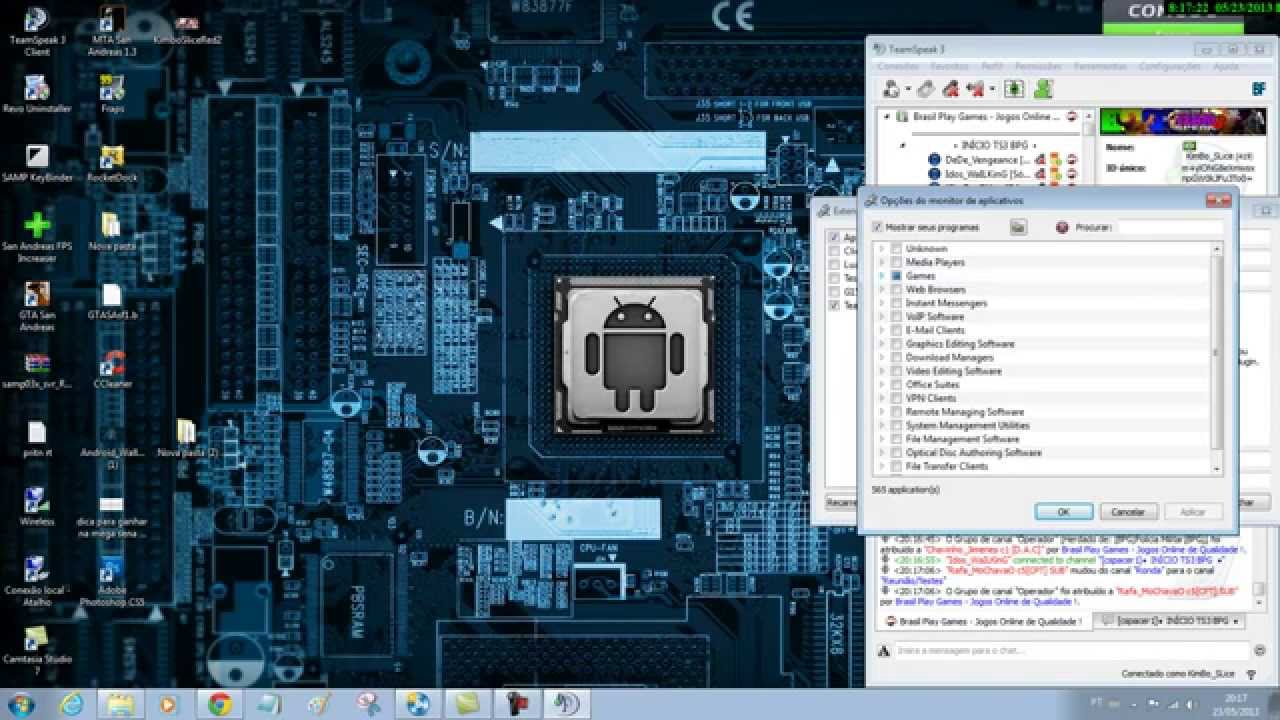
Task: Check the E-Mail Clients category checkbox
Action: (x=896, y=330)
